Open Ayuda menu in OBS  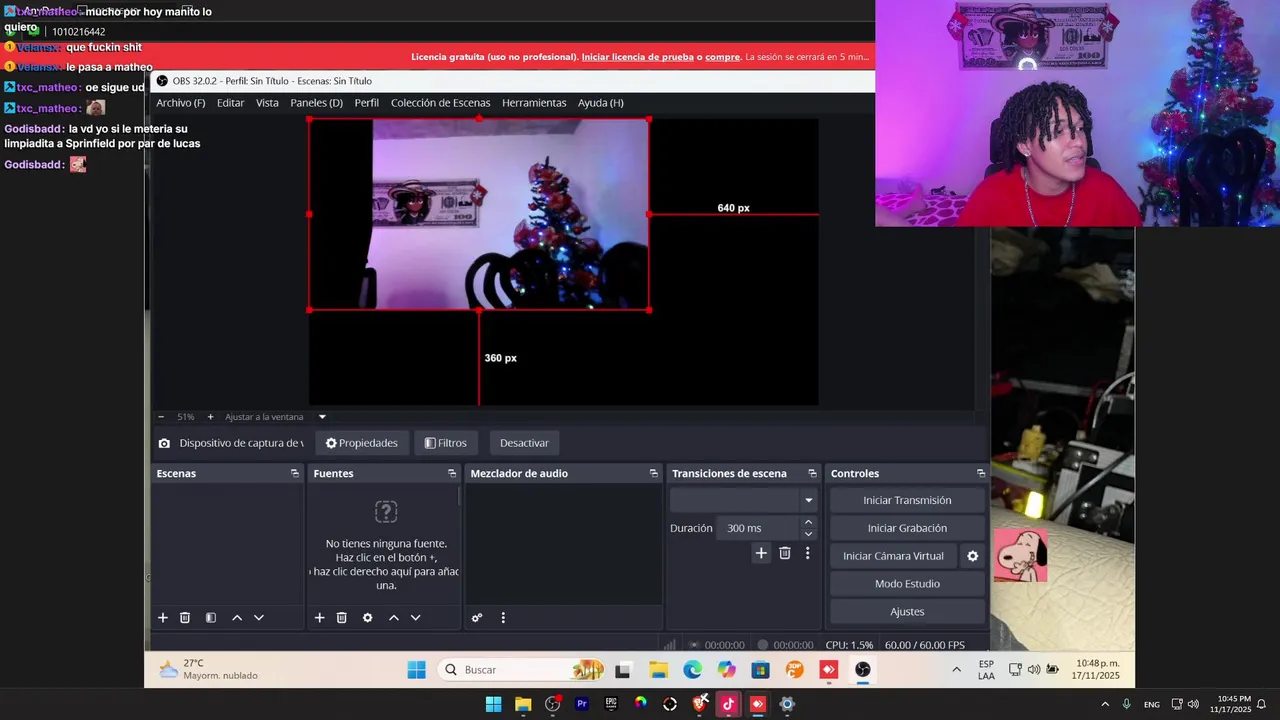point(600,103)
